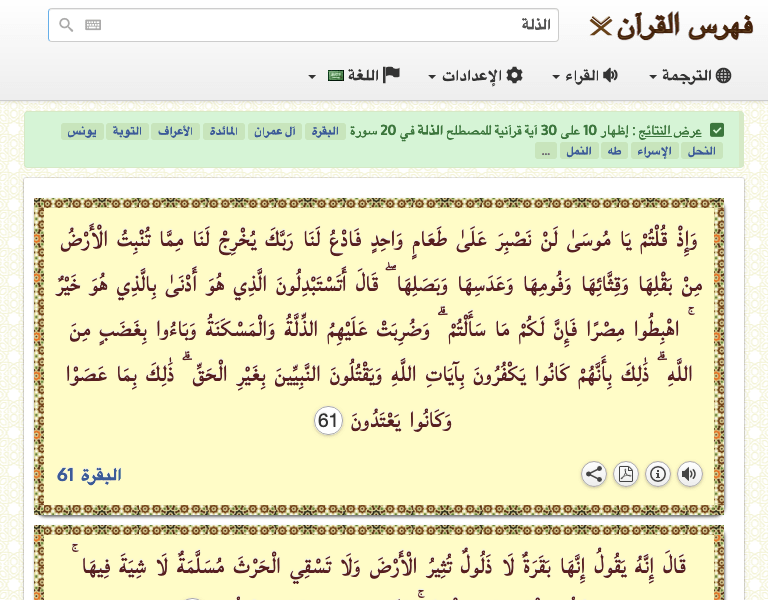
Task: Open the اللغة language menu
Action: 360,76
